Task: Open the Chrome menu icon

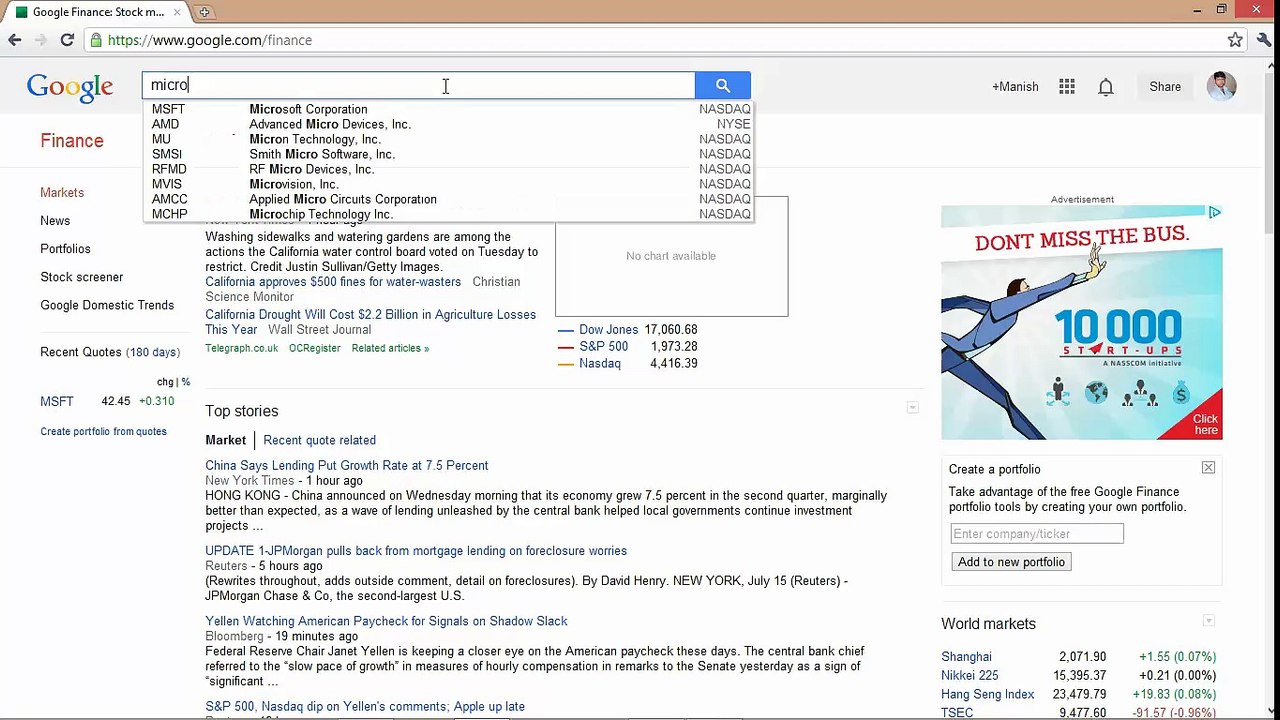Action: [1262, 40]
